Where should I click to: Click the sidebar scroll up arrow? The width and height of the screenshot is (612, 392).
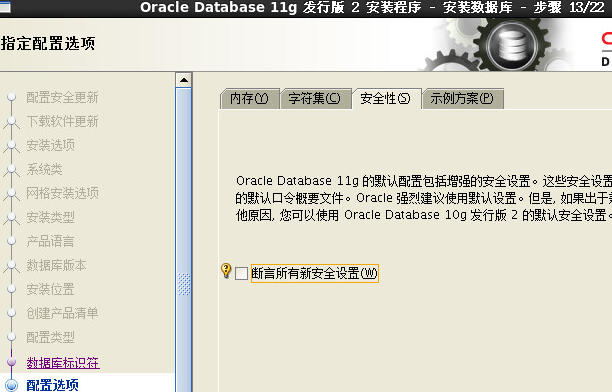click(x=184, y=80)
